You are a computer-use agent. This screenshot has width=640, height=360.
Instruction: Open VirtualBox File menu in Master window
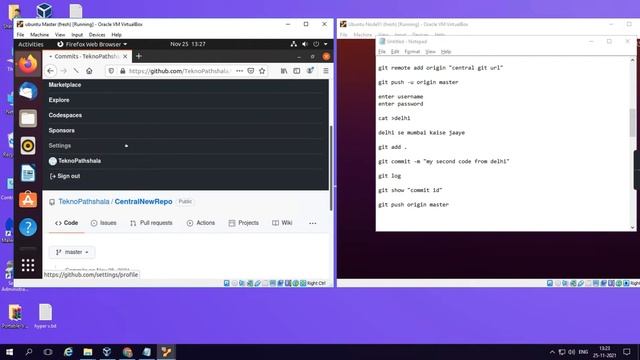click(x=20, y=35)
